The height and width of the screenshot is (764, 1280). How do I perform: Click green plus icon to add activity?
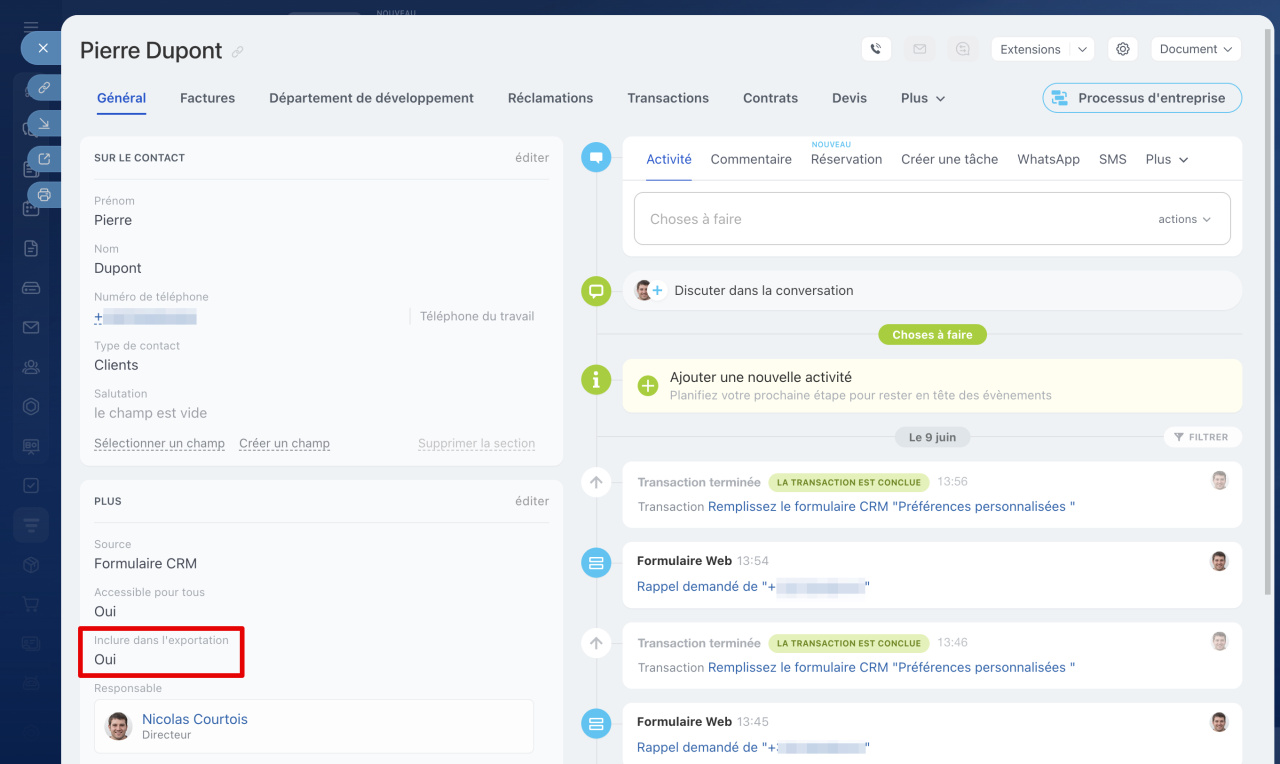coord(647,386)
